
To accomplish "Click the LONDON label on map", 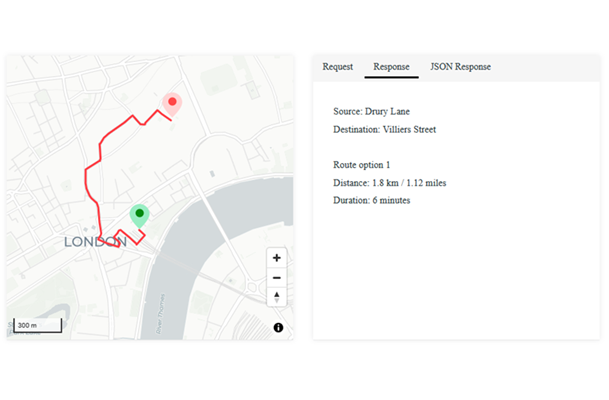I will pyautogui.click(x=94, y=242).
